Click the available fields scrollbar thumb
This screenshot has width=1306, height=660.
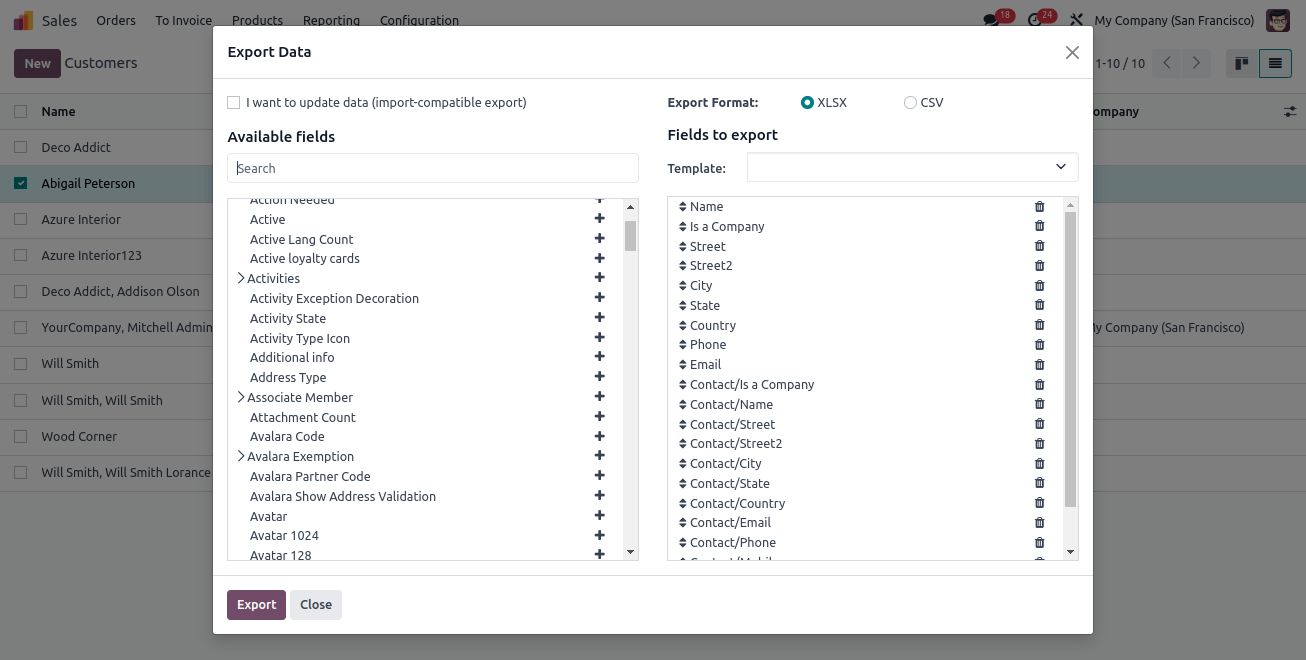point(630,235)
